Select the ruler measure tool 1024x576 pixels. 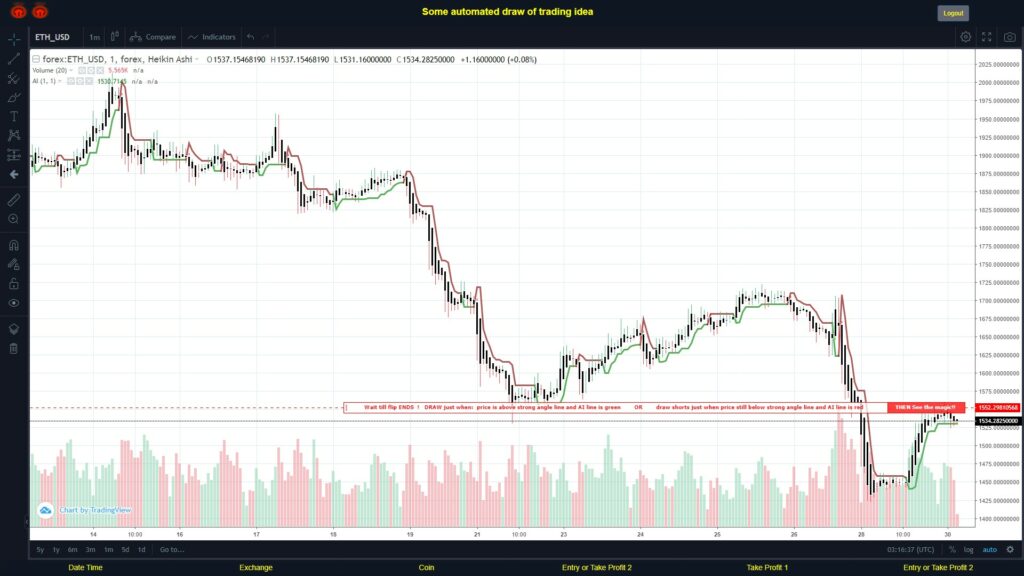pyautogui.click(x=14, y=200)
